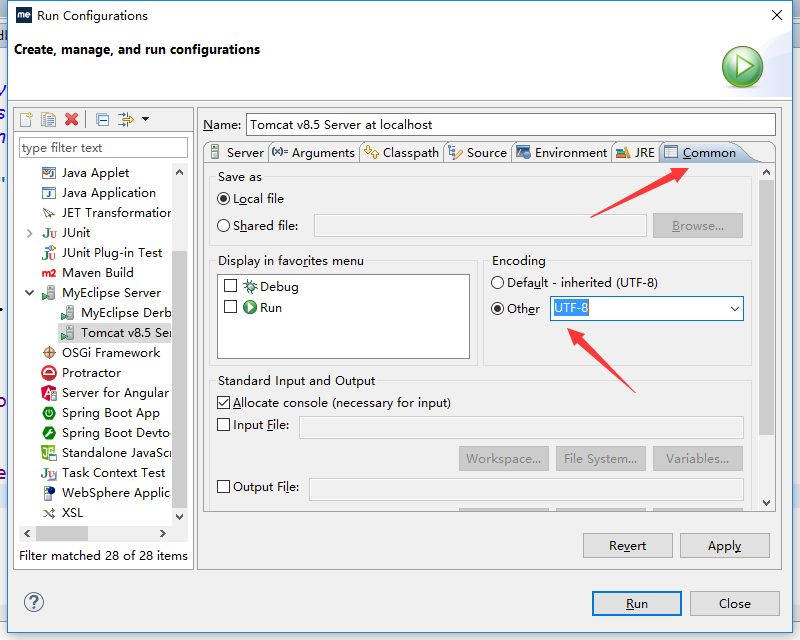
Task: Click the Close button at bottom
Action: click(735, 604)
